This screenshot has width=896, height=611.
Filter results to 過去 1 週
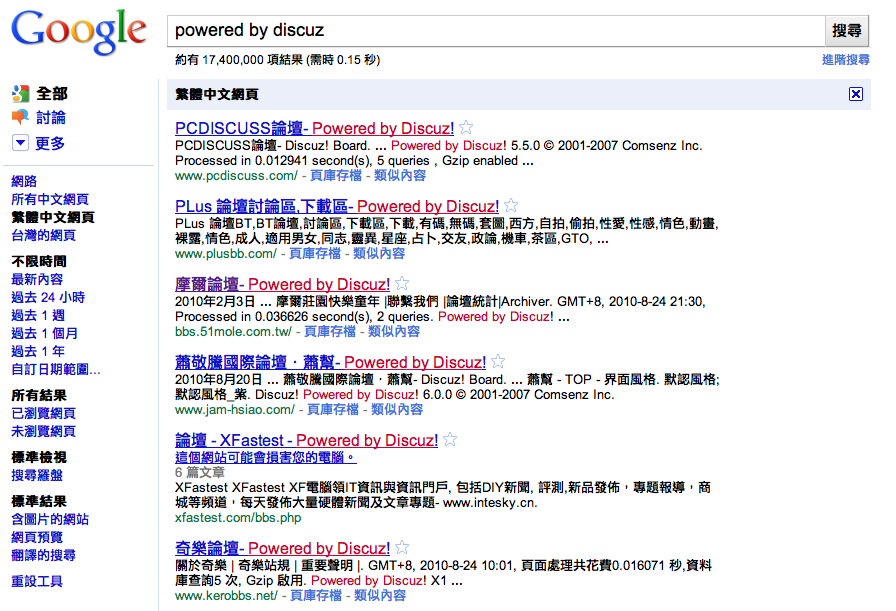coord(38,315)
